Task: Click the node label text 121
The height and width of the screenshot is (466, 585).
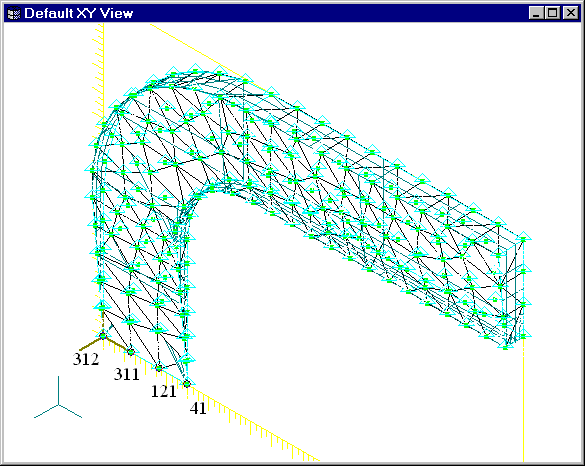Action: (163, 391)
